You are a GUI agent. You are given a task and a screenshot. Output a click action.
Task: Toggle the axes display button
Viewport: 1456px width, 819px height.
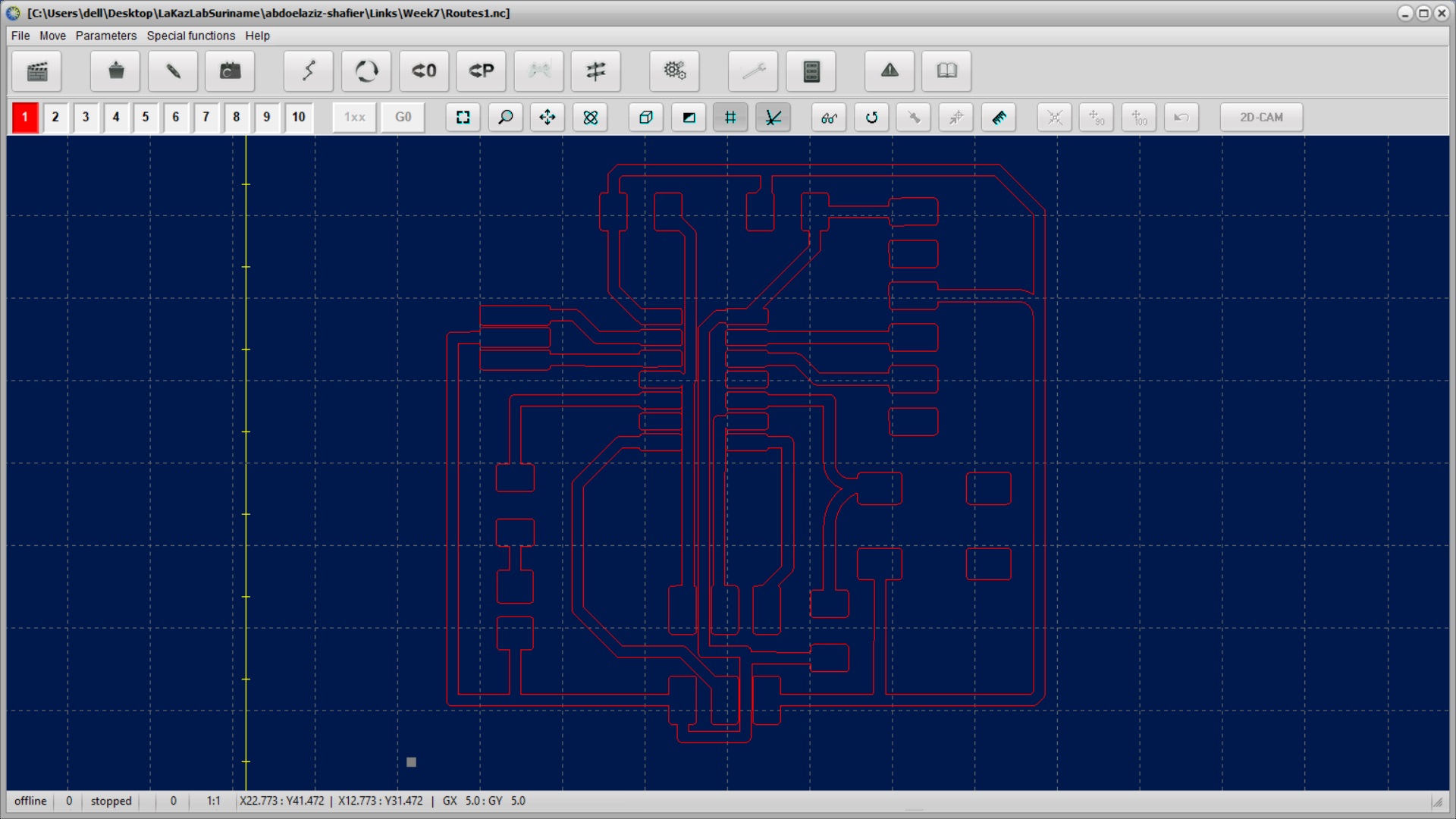click(773, 118)
